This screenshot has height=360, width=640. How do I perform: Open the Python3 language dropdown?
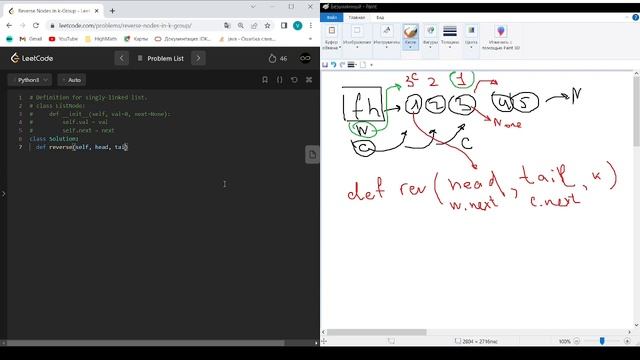(x=30, y=80)
